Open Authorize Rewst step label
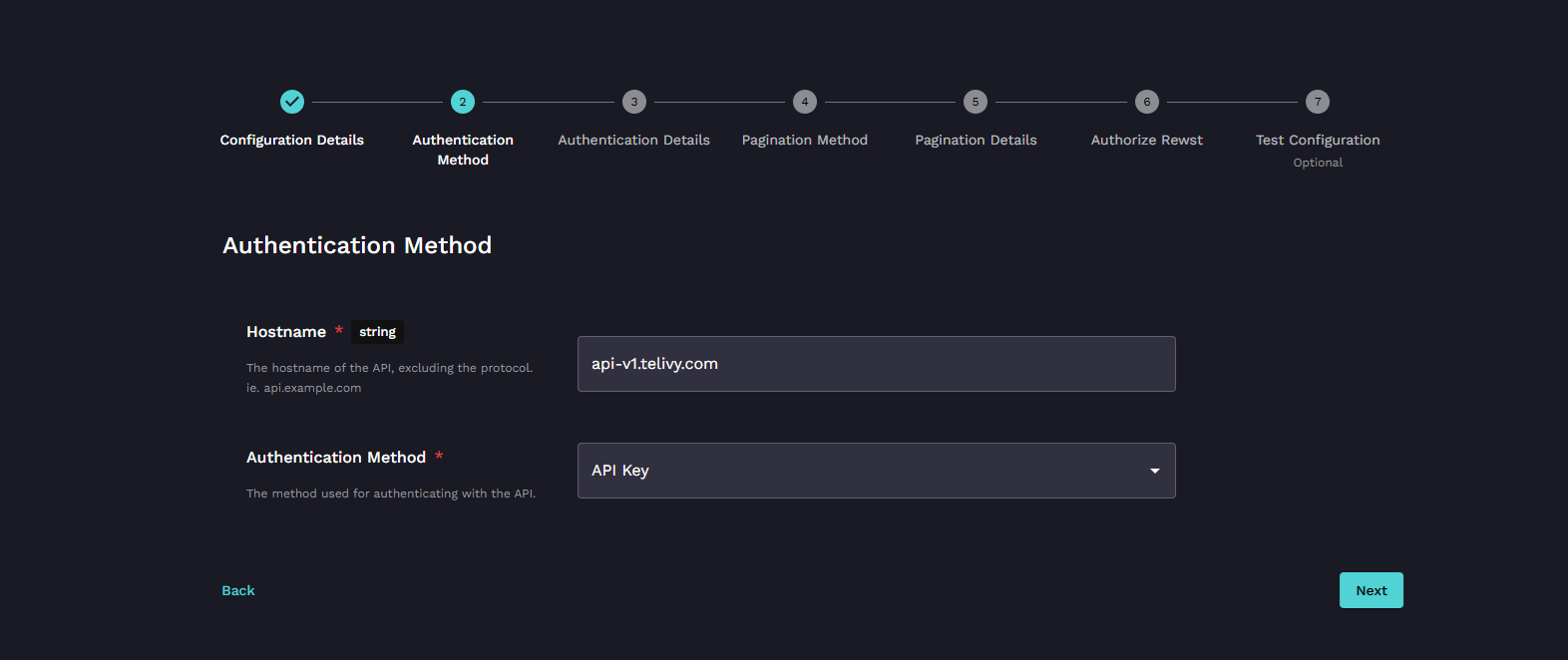1568x660 pixels. click(x=1147, y=140)
